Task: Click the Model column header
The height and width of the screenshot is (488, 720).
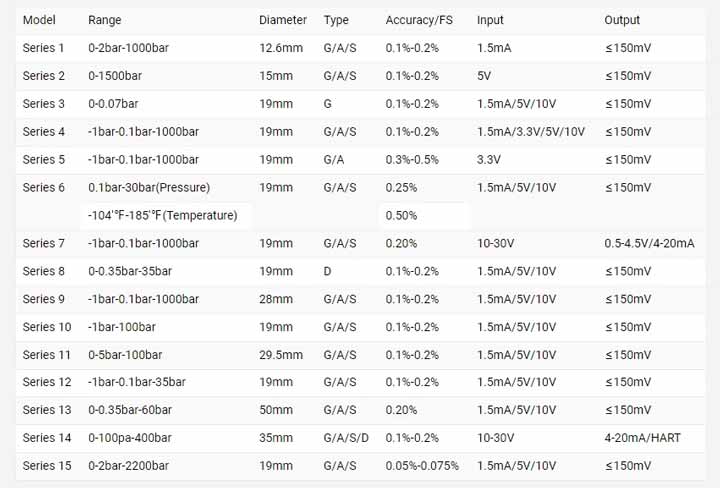Action: [x=39, y=20]
